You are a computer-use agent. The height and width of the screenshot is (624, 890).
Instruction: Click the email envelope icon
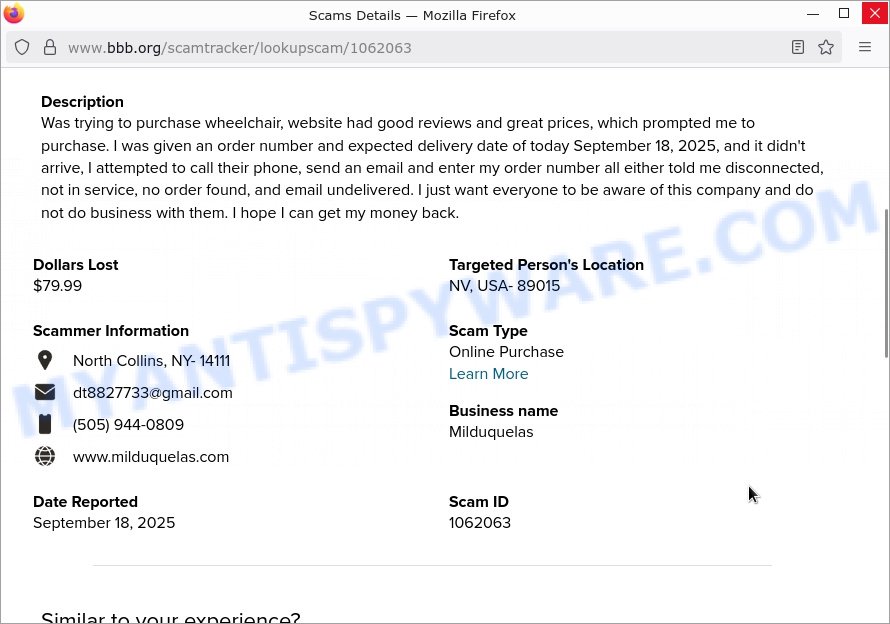click(x=45, y=392)
